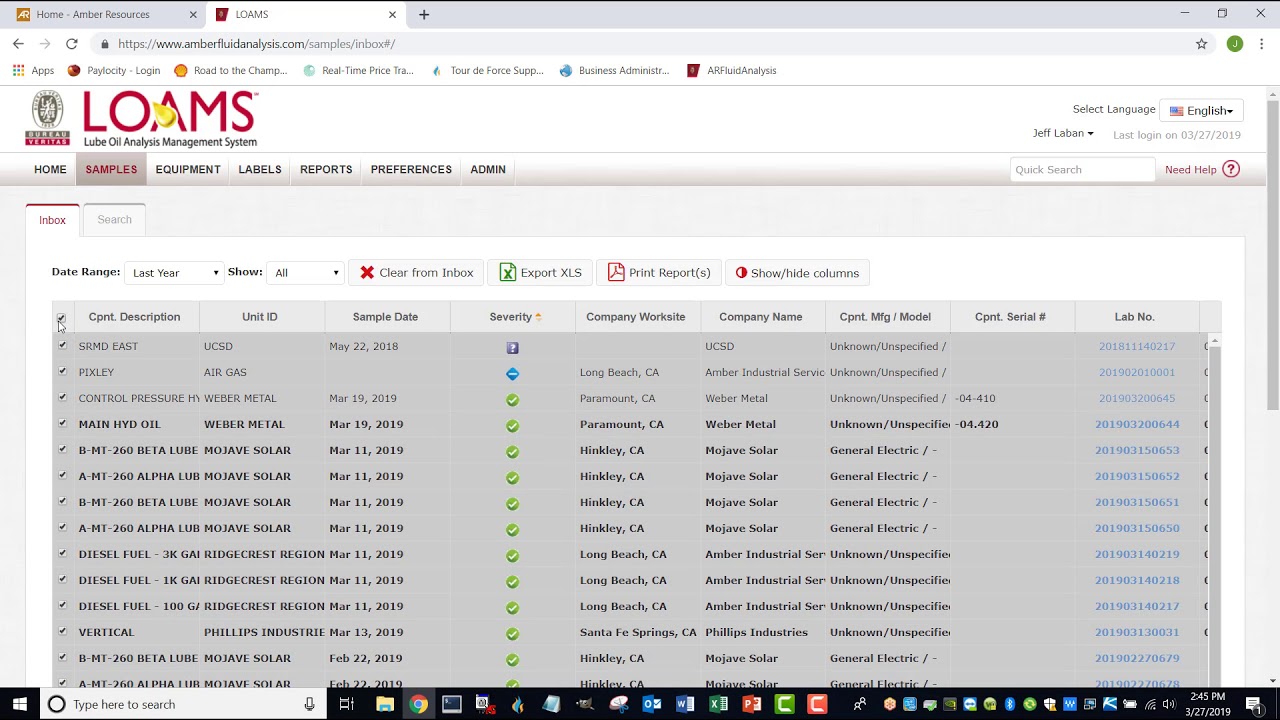Click the blue severity icon for PIXLEY
1280x720 pixels.
coord(512,373)
